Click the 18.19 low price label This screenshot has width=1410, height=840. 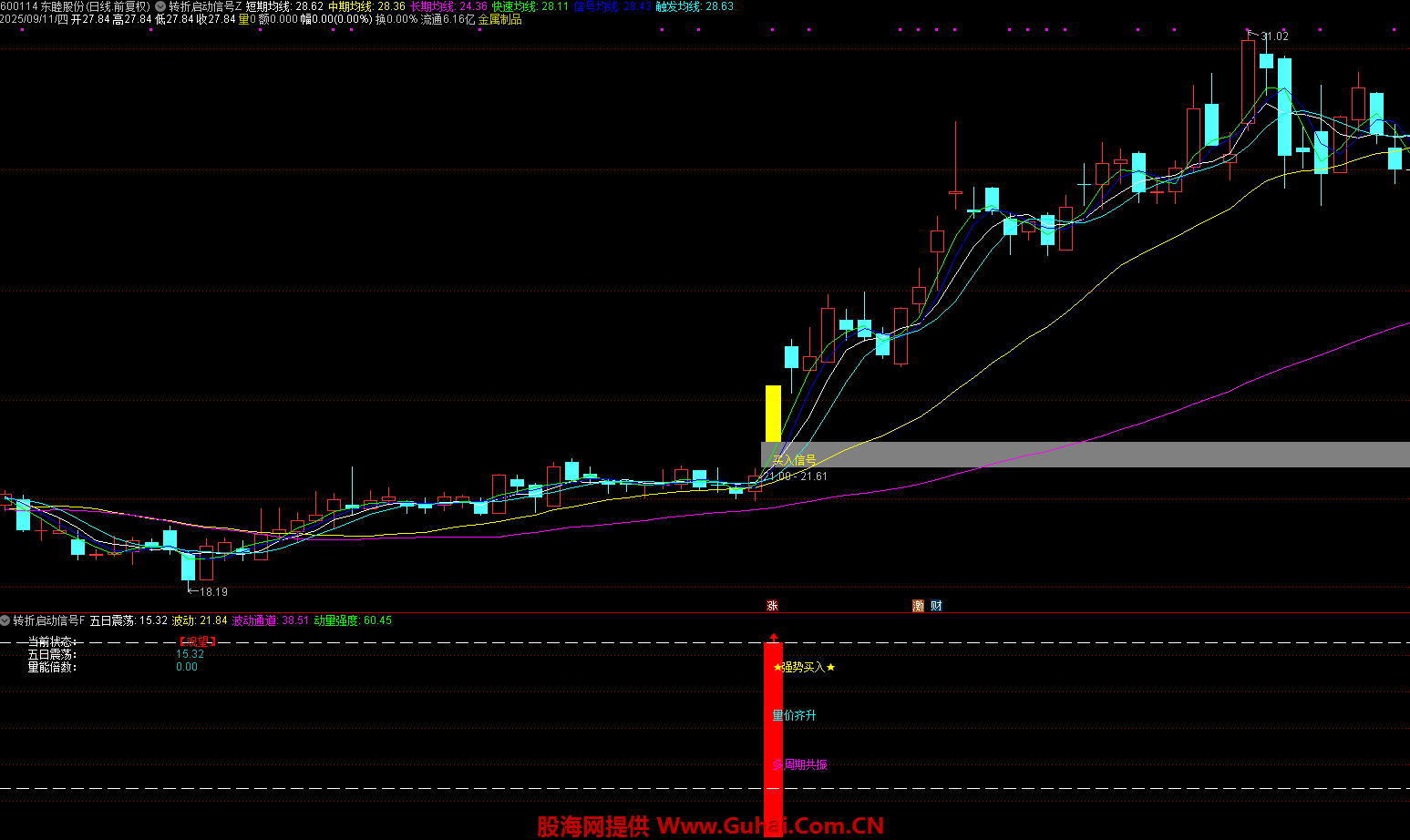(x=213, y=592)
